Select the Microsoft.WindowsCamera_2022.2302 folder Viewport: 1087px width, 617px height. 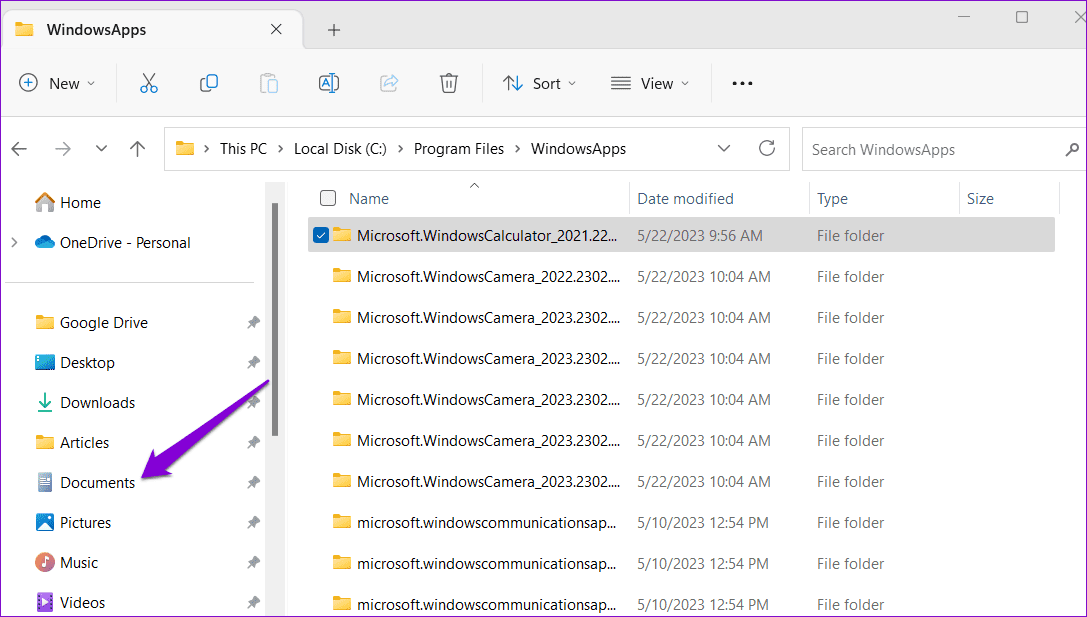click(488, 277)
